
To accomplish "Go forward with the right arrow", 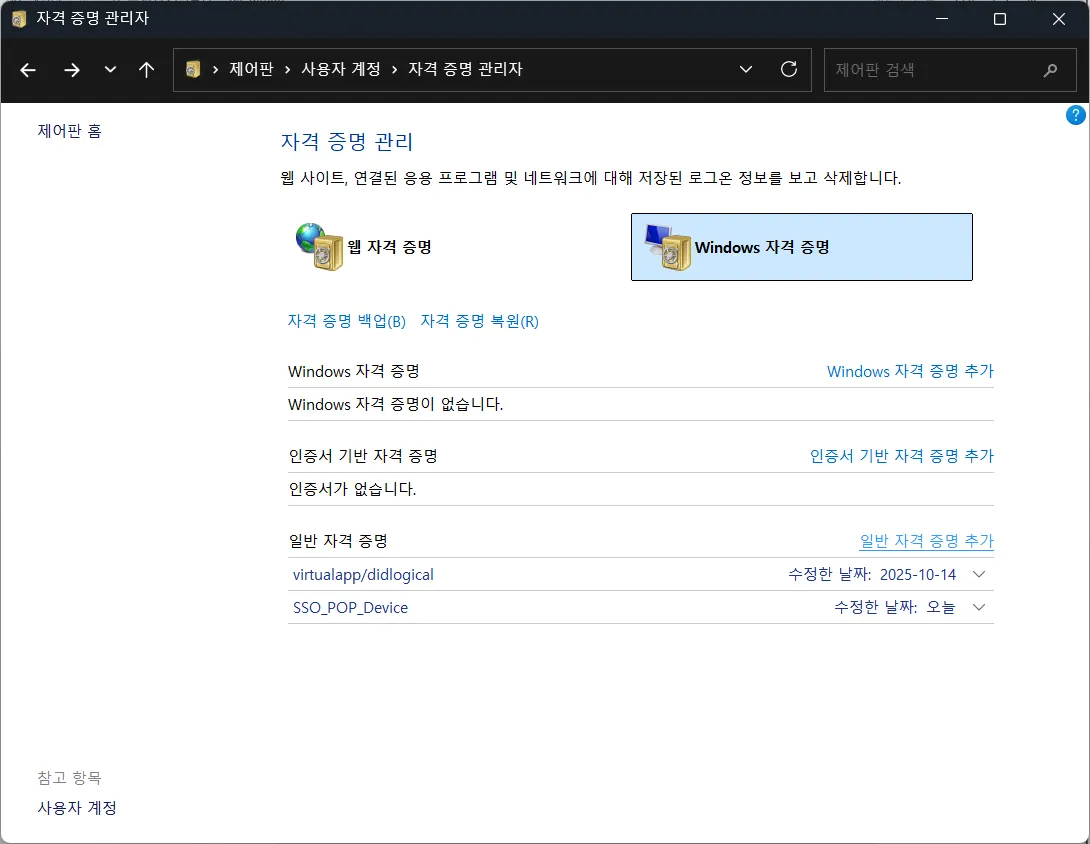I will 72,70.
